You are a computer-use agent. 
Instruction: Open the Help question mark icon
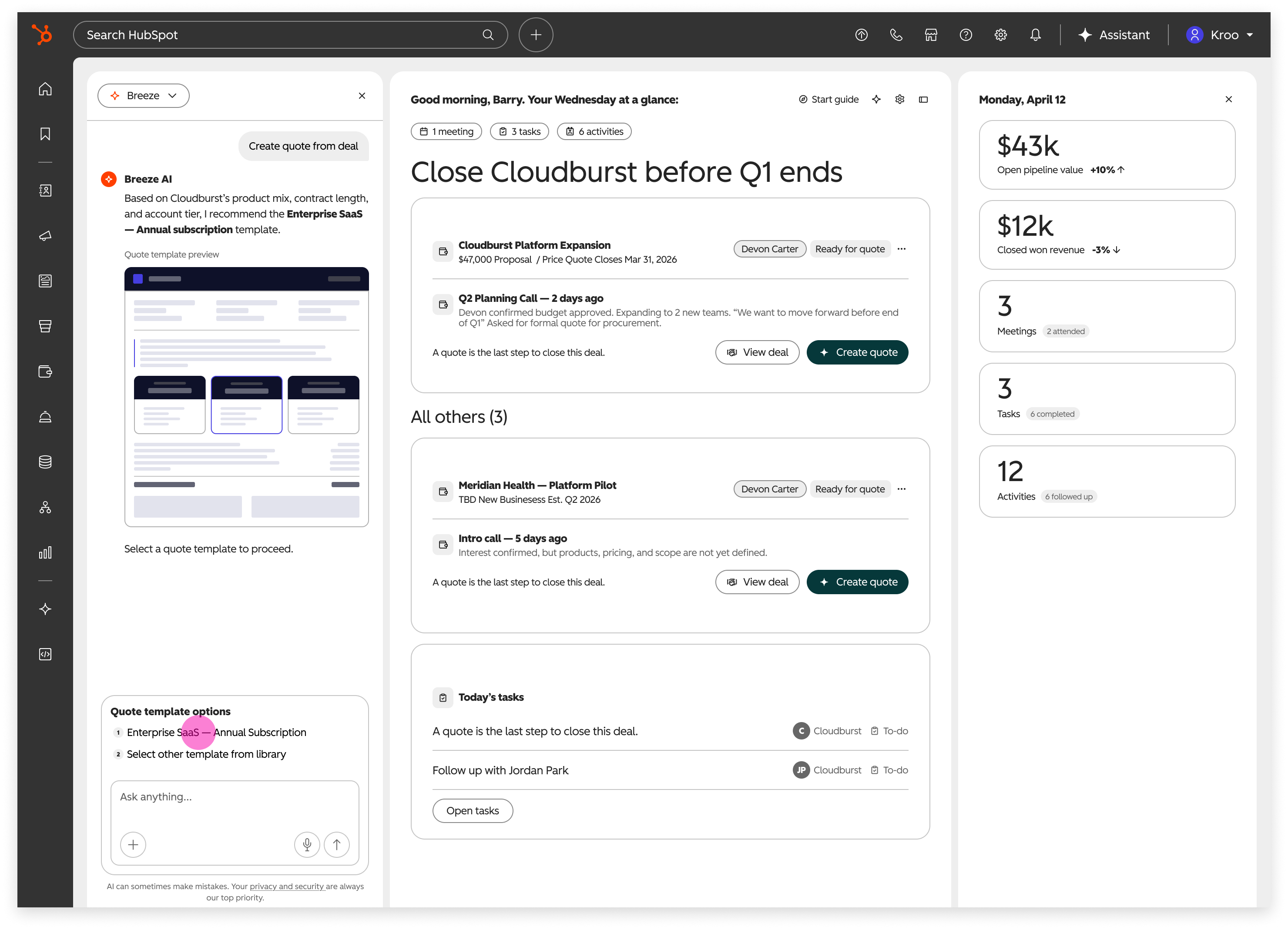[966, 35]
